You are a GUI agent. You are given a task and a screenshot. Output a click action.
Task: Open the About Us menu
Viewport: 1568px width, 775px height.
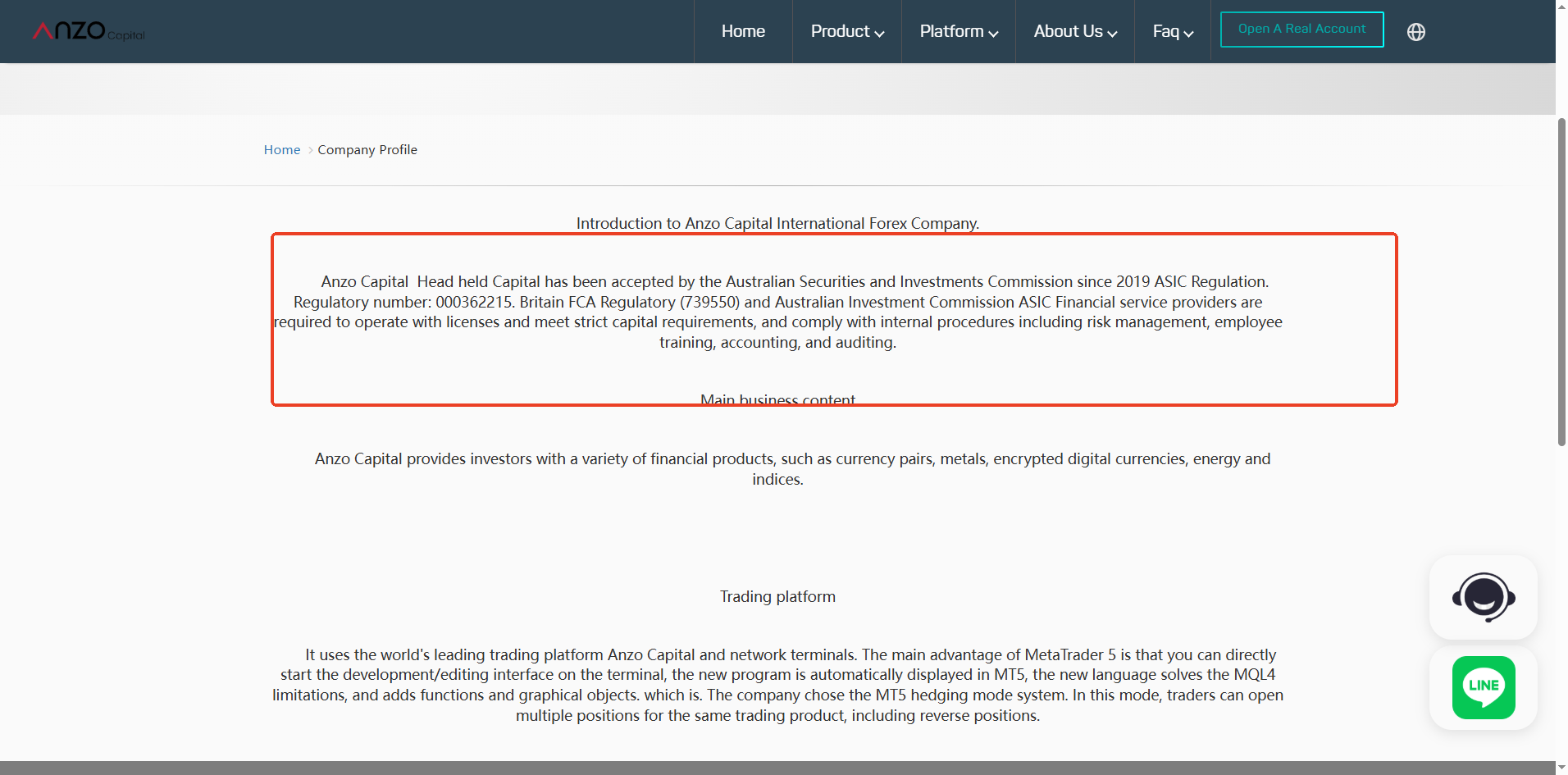pos(1075,31)
